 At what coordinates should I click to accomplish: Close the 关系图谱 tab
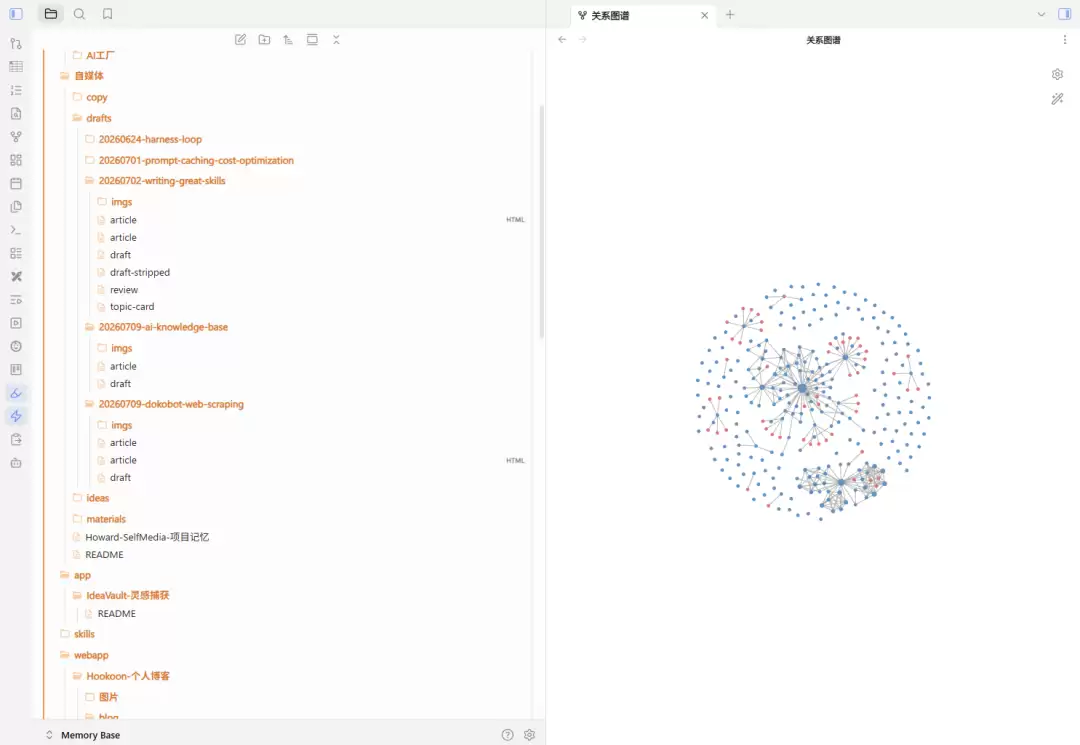coord(705,15)
